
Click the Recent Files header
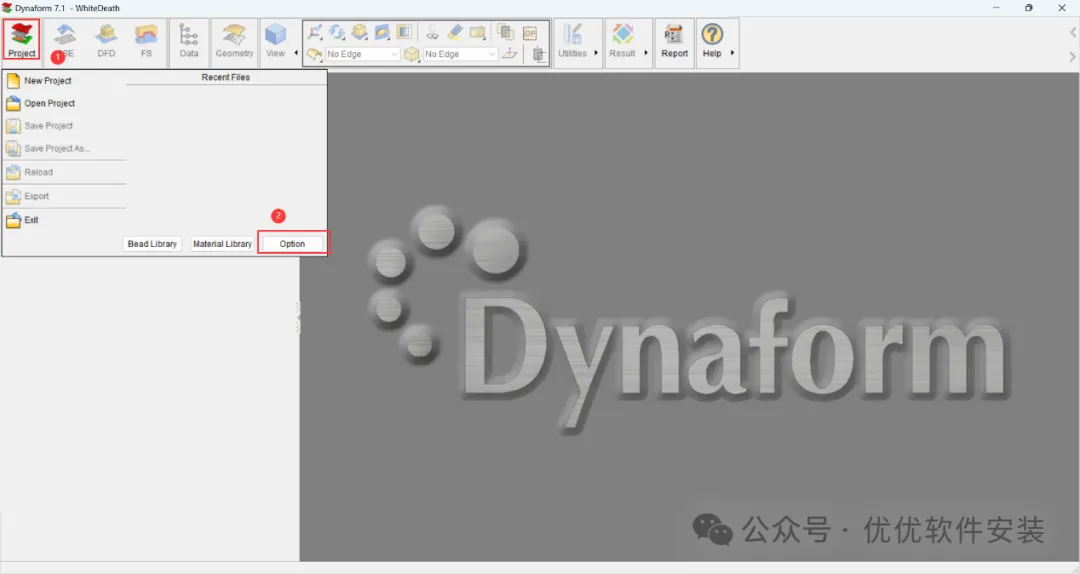(x=226, y=77)
